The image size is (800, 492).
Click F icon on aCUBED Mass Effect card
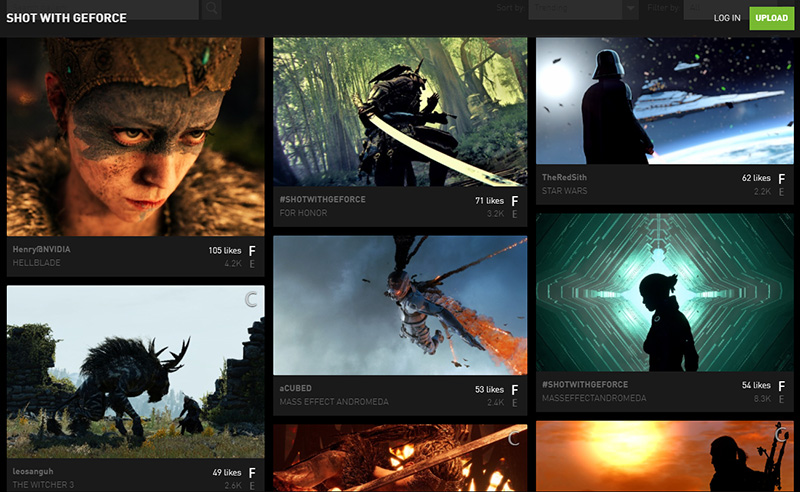[515, 390]
